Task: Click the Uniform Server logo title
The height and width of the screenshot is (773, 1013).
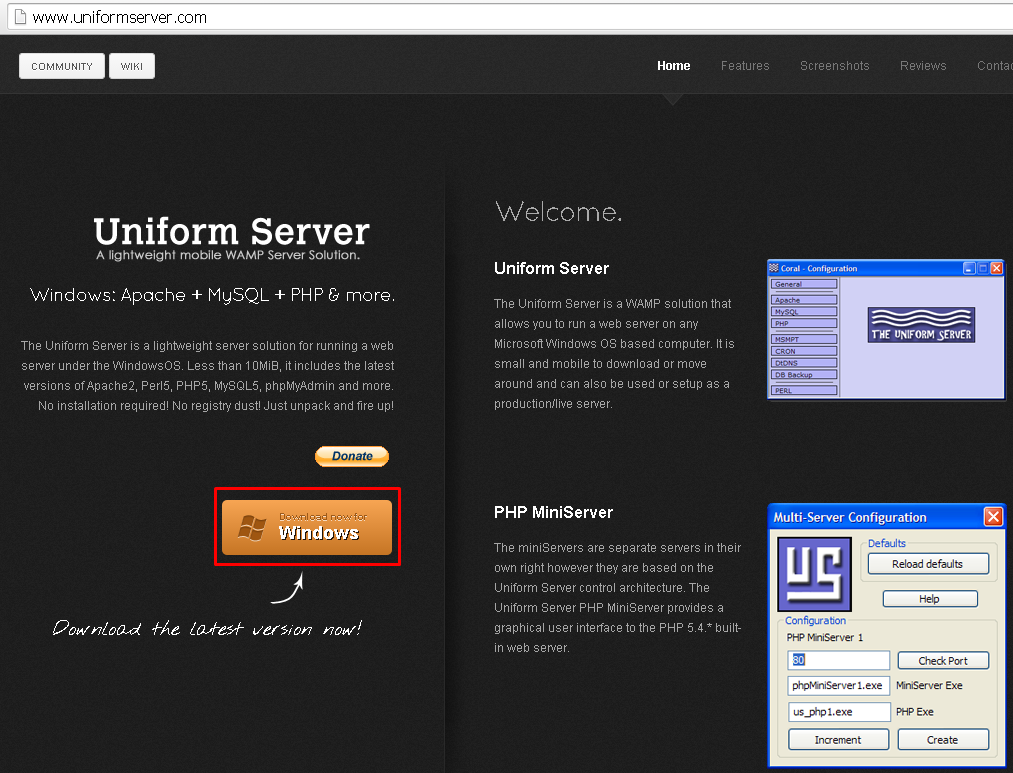Action: click(231, 231)
